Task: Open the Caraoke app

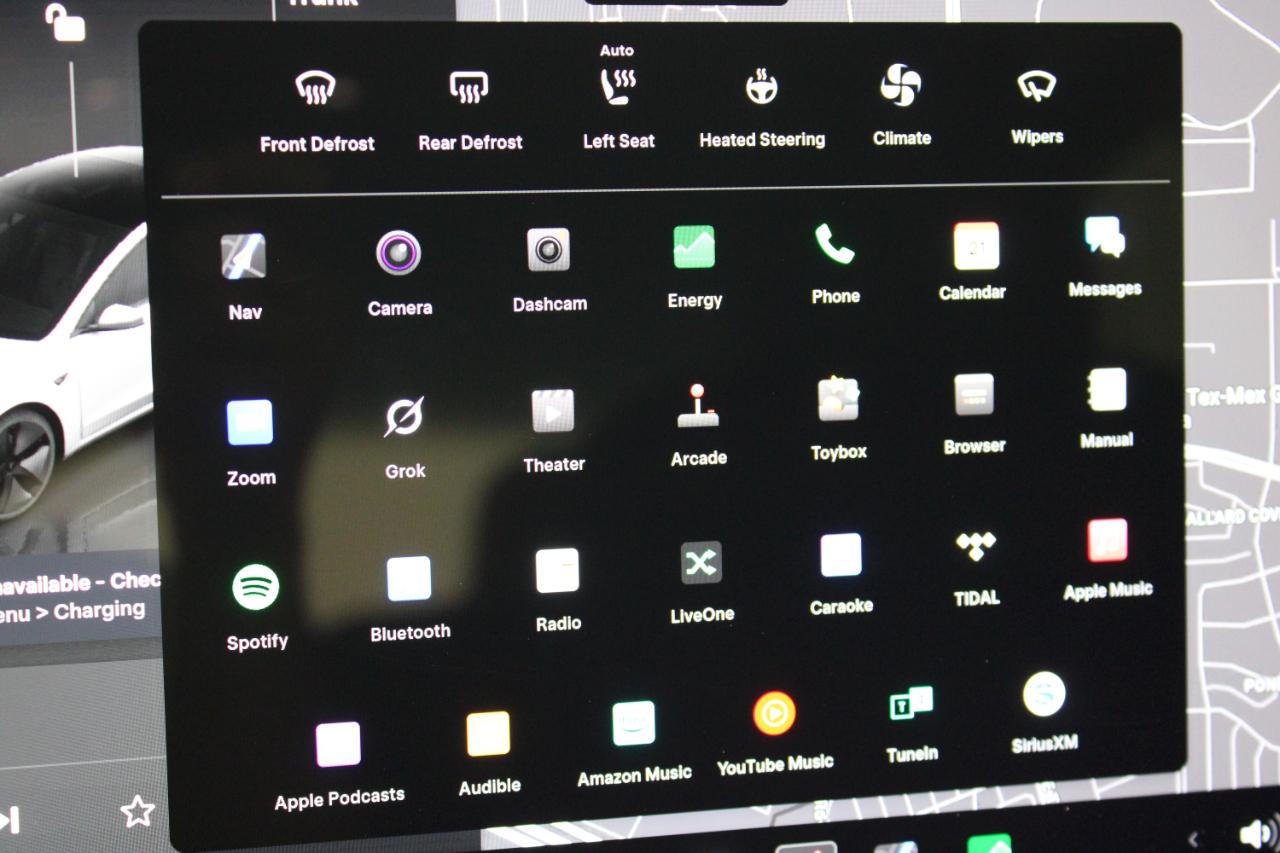Action: click(x=840, y=554)
